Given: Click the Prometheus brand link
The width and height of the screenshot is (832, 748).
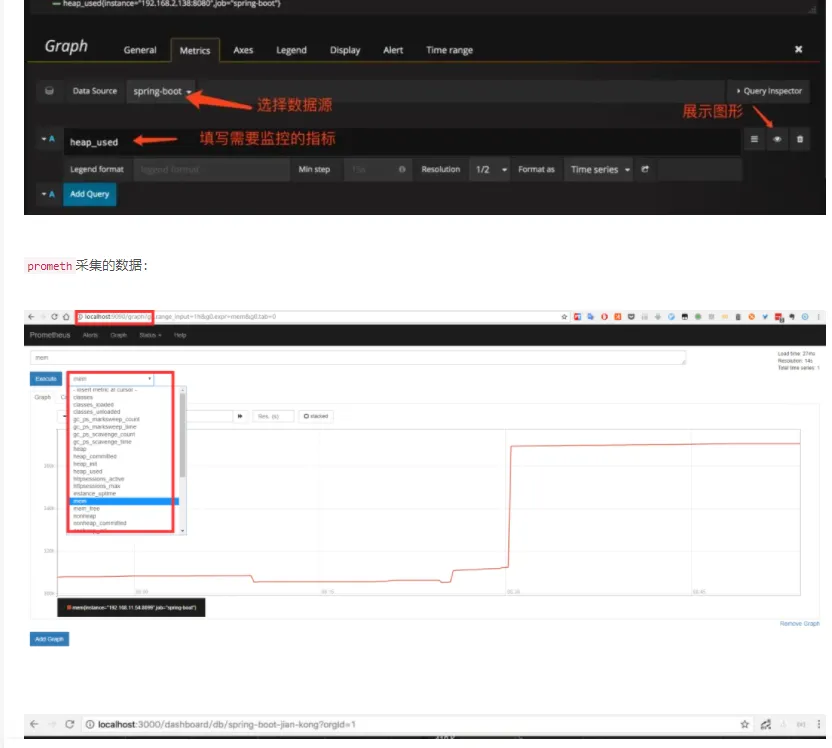Looking at the screenshot, I should [x=50, y=335].
